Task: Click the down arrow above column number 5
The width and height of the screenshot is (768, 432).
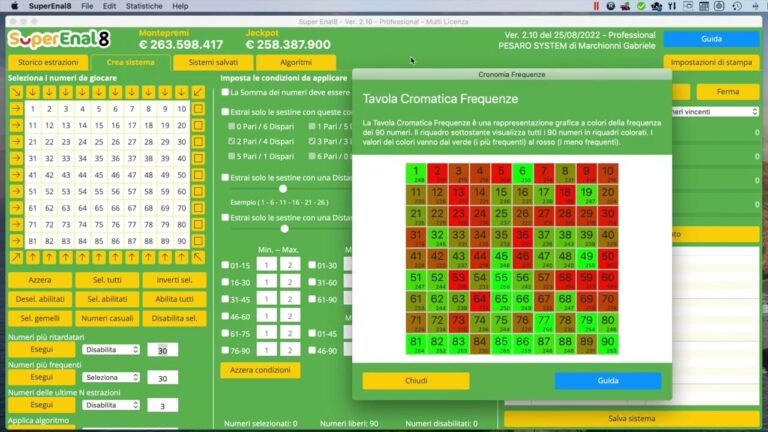Action: point(99,92)
